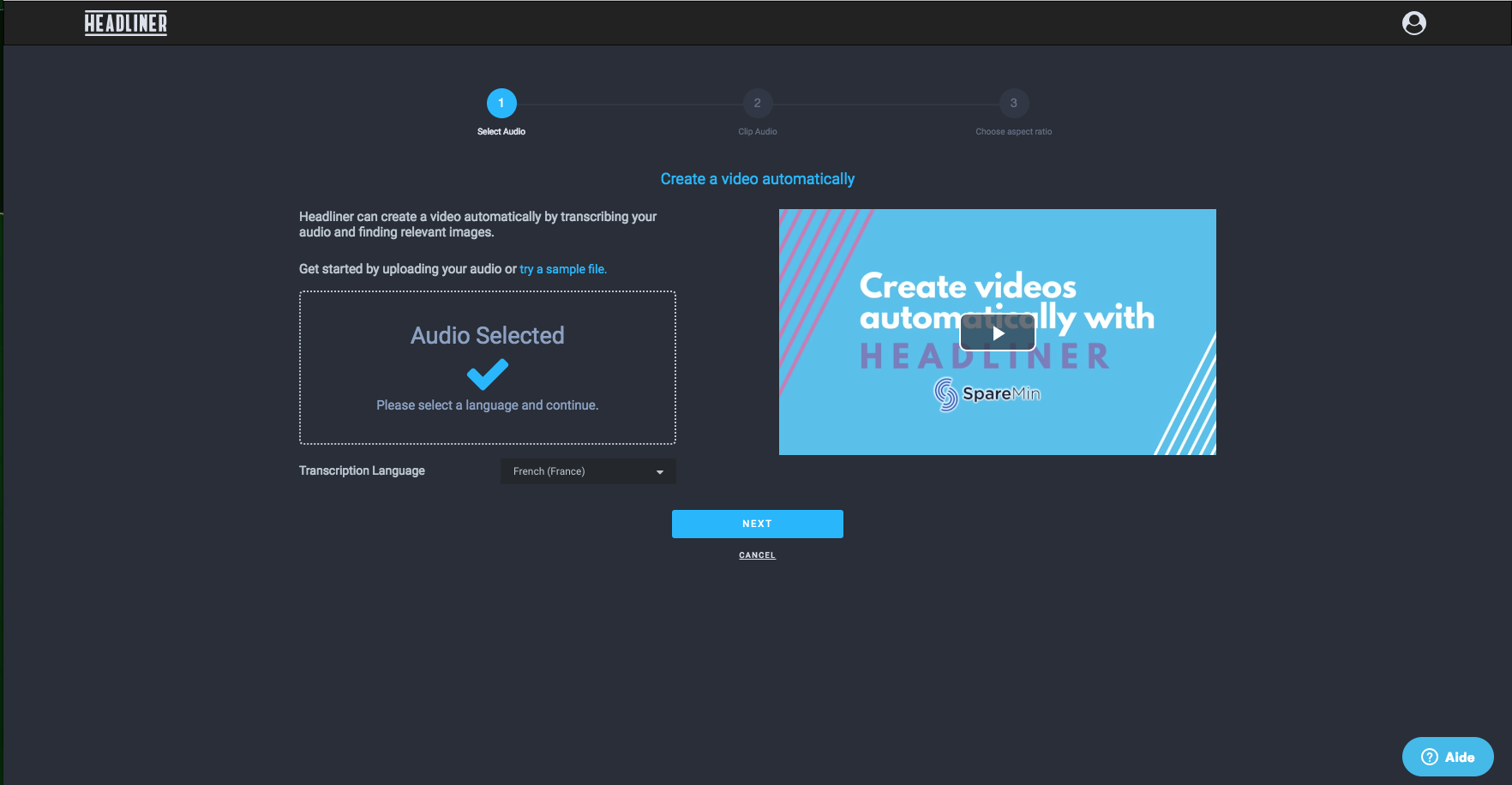Click the Choose aspect ratio step label
Viewport: 1512px width, 785px height.
1014,132
